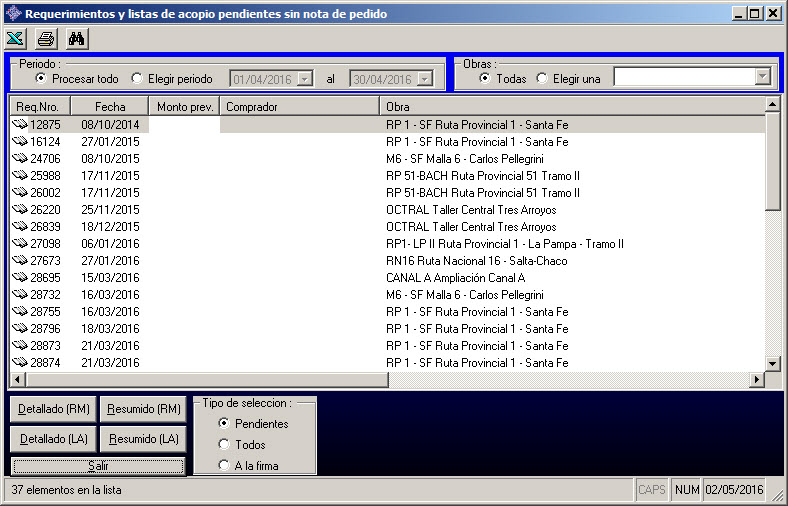
Task: Click the binoculars search icon
Action: pos(77,39)
